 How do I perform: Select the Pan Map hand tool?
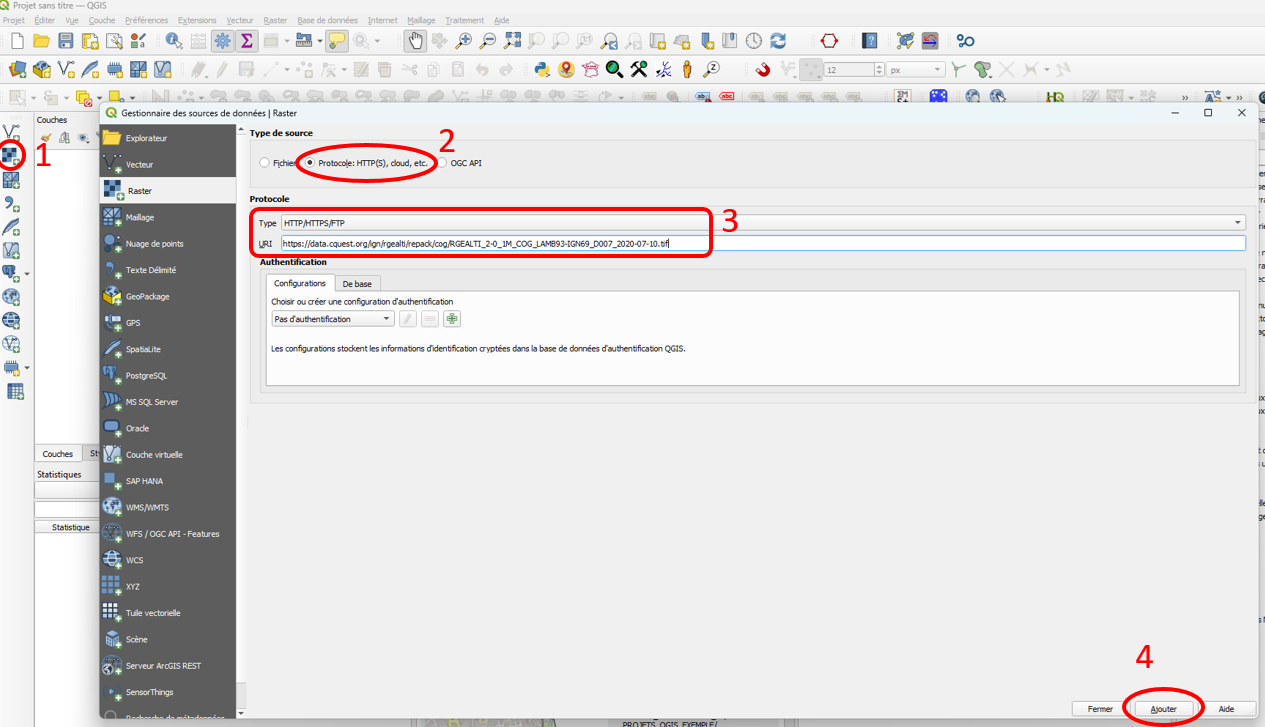tap(415, 41)
